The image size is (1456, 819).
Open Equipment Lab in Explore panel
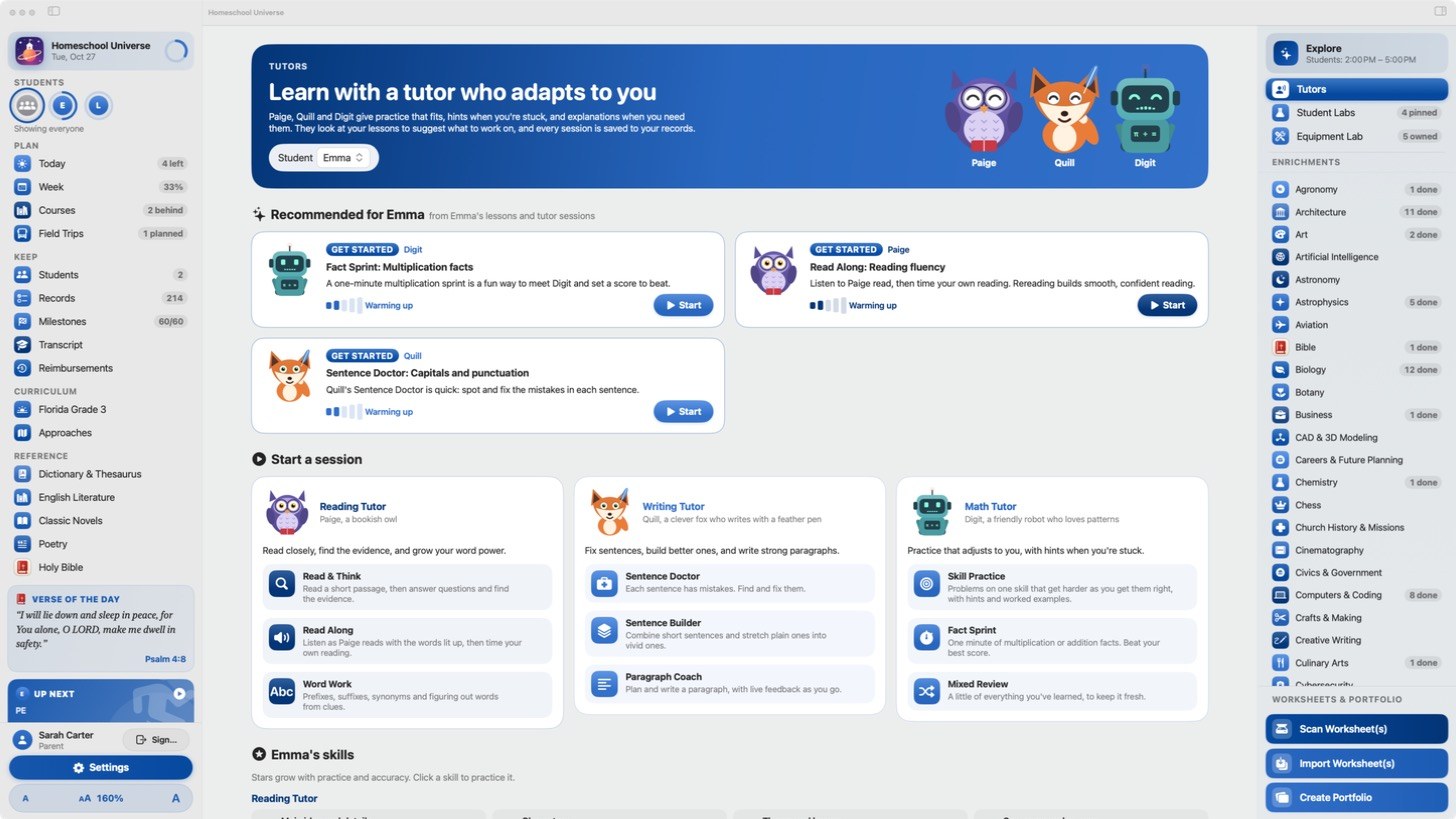pos(1356,136)
